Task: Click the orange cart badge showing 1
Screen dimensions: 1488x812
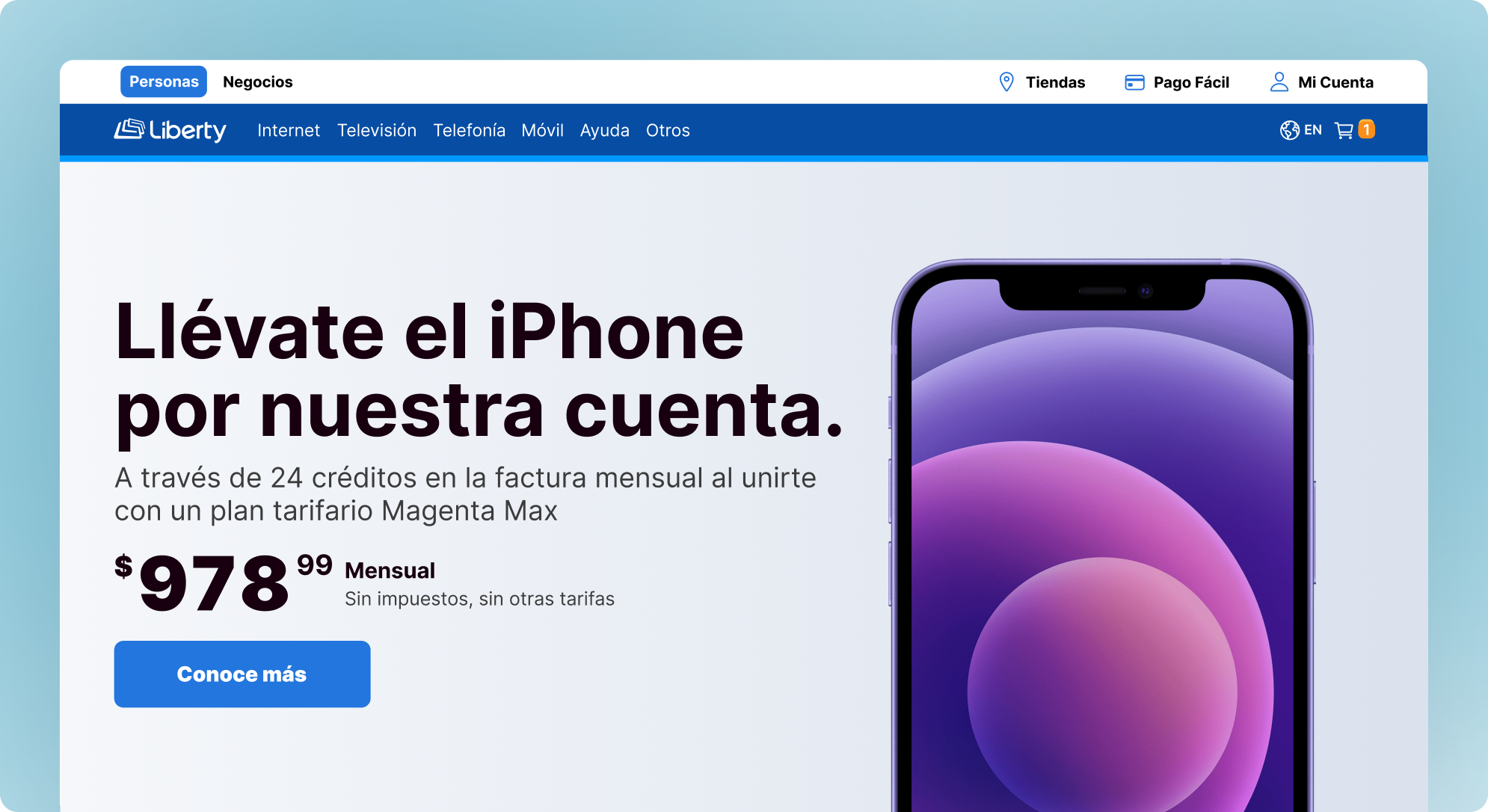Action: click(1366, 129)
